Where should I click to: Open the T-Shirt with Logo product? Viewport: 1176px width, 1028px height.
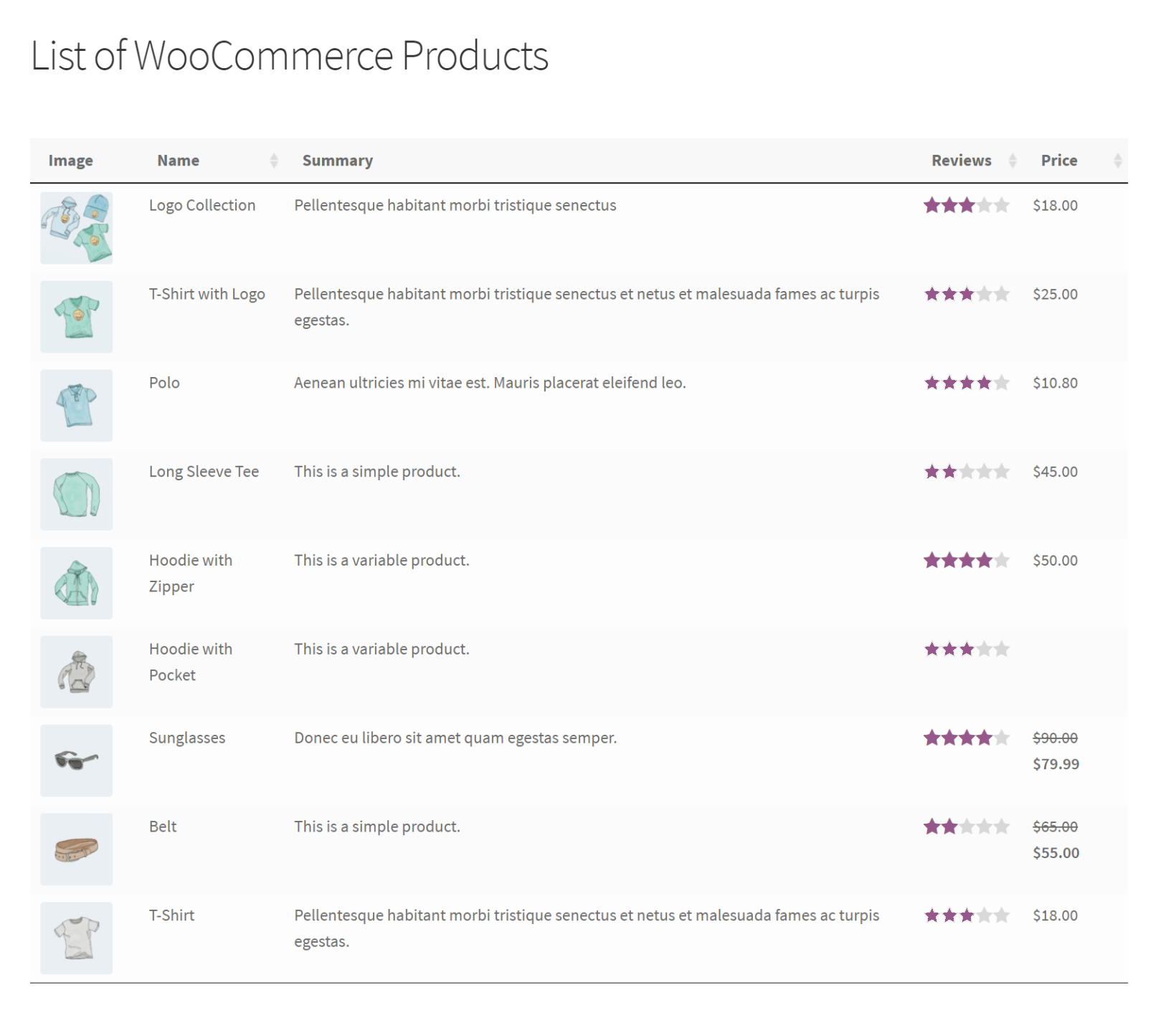pos(207,293)
